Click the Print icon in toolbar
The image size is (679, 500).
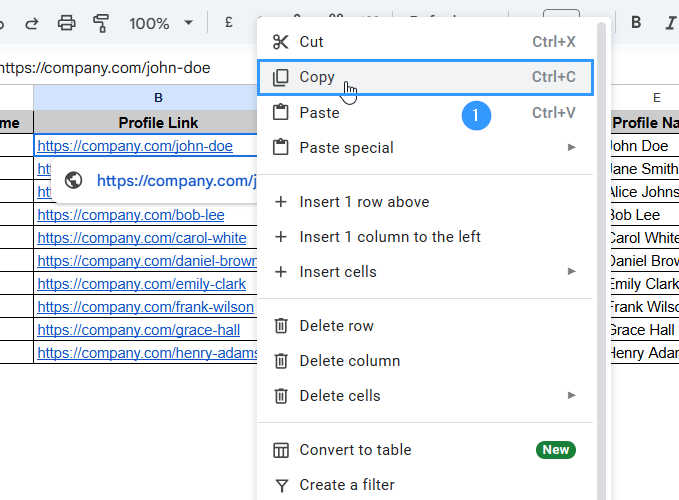pyautogui.click(x=67, y=23)
